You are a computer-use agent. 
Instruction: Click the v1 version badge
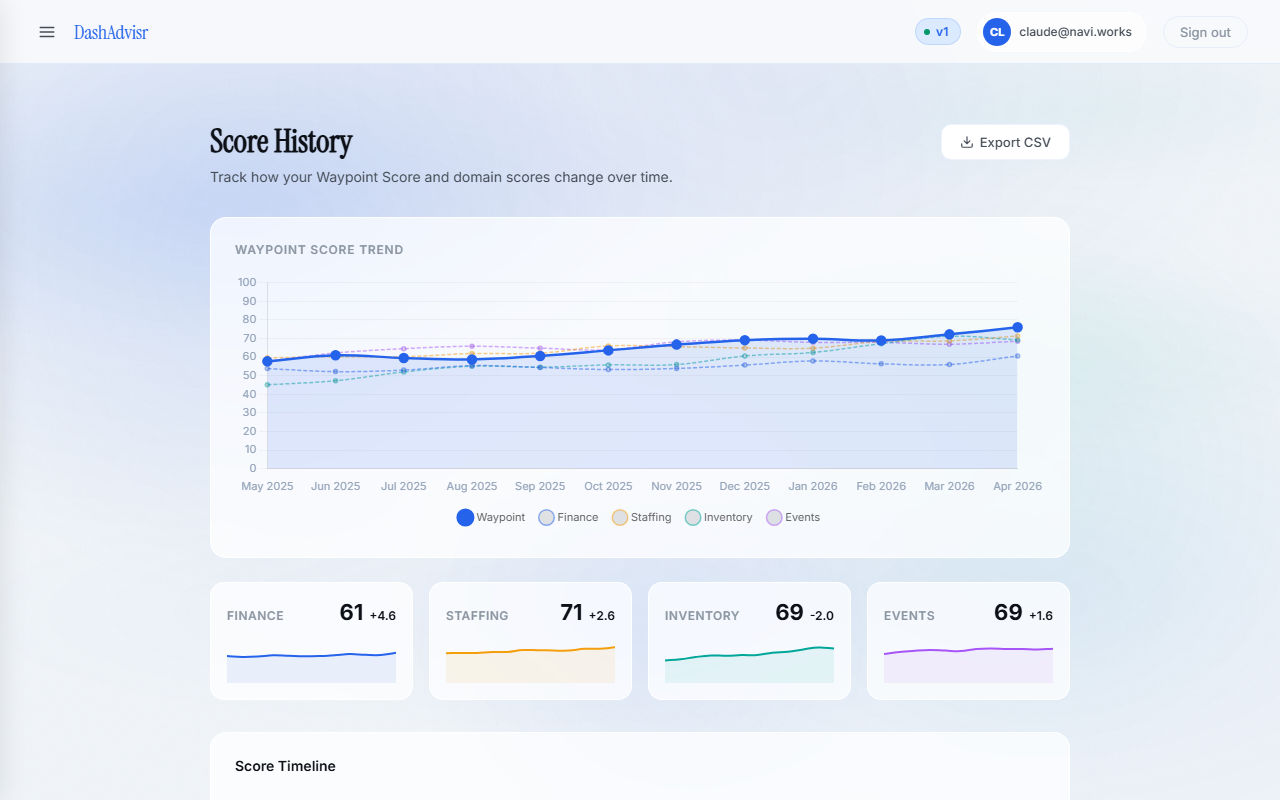click(x=937, y=31)
